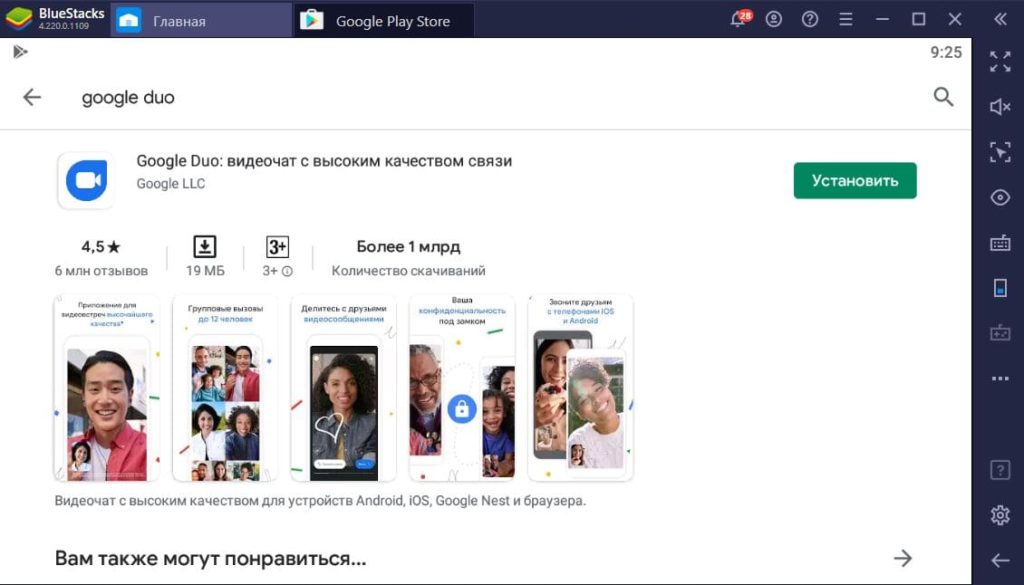The width and height of the screenshot is (1024, 585).
Task: Select the cursor lock icon in sidebar
Action: point(1000,152)
